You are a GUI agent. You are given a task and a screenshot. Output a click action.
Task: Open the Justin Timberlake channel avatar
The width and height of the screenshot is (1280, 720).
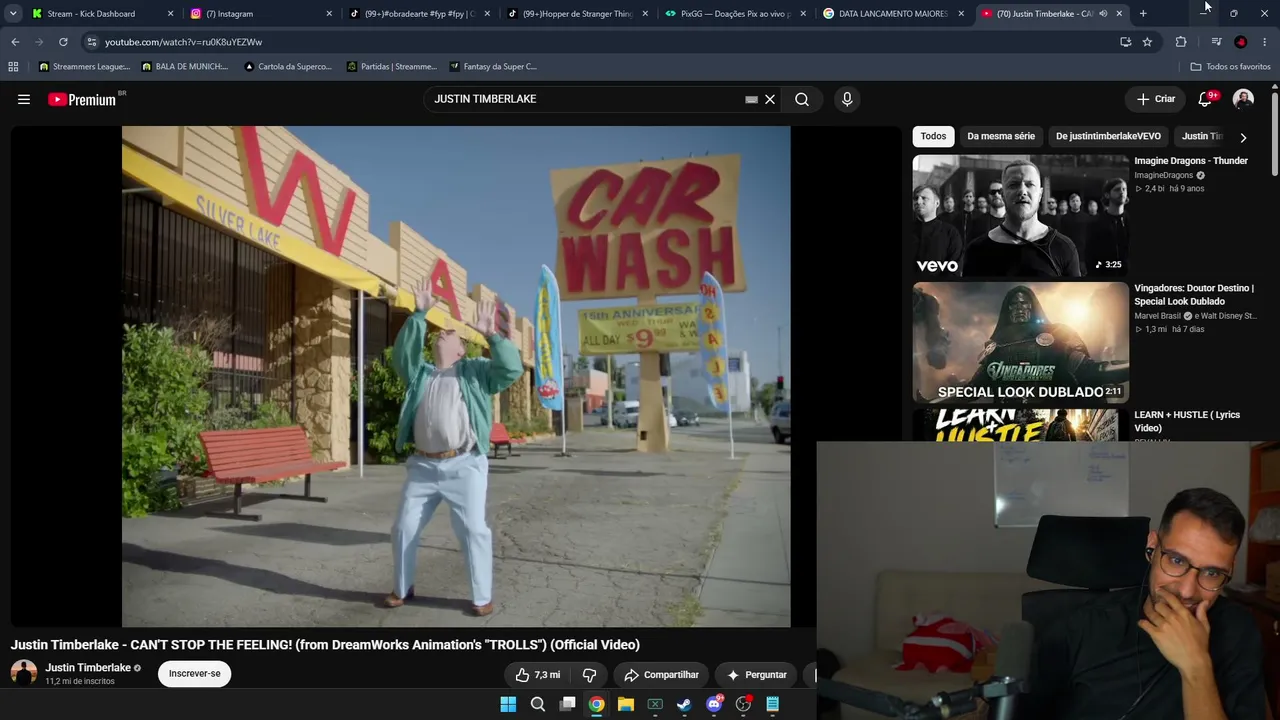24,673
